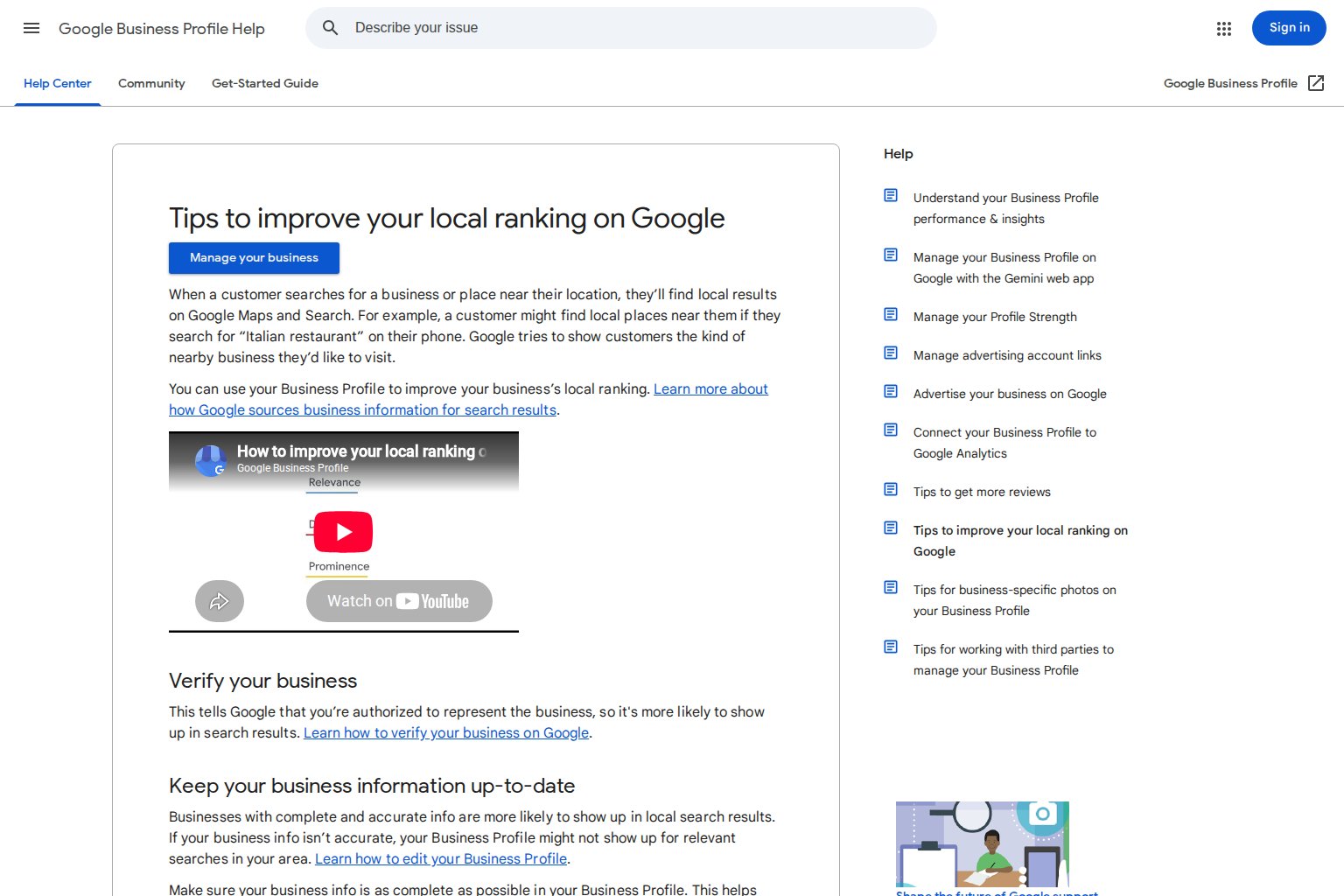The image size is (1344, 896).
Task: Open Tips to get more reviews article
Action: pyautogui.click(x=982, y=492)
